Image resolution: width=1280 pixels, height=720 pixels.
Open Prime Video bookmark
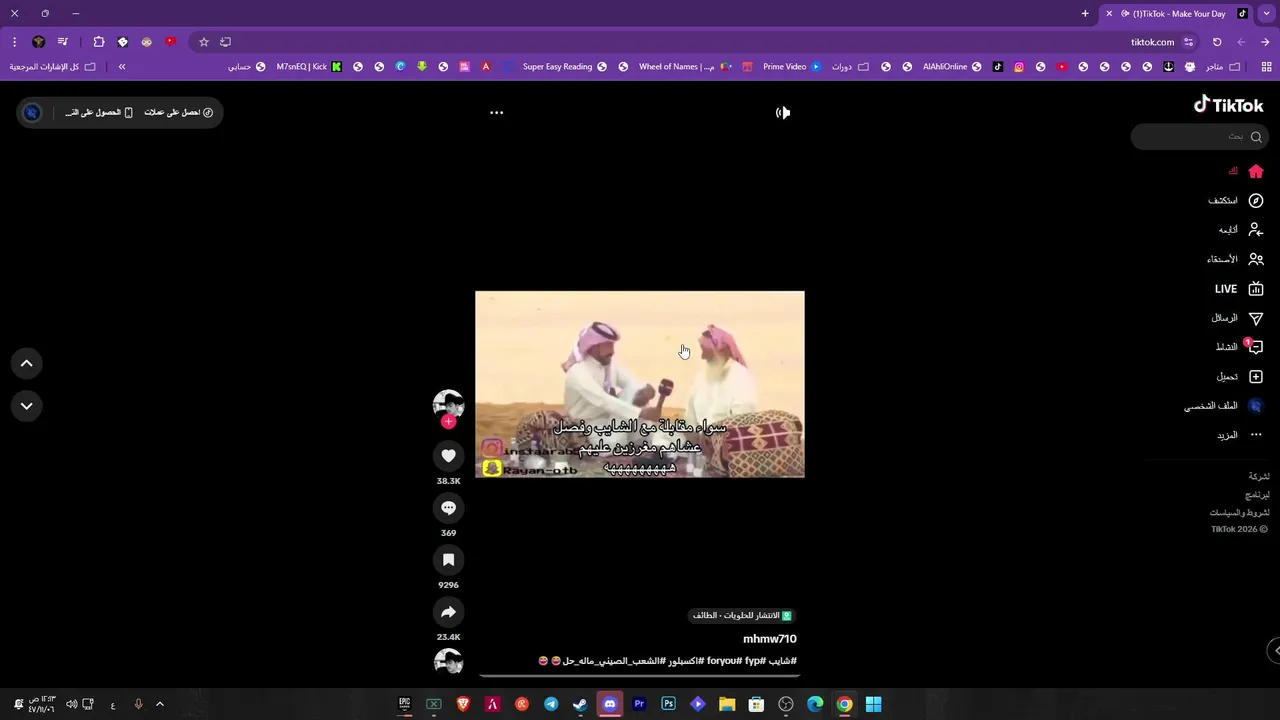click(x=792, y=67)
